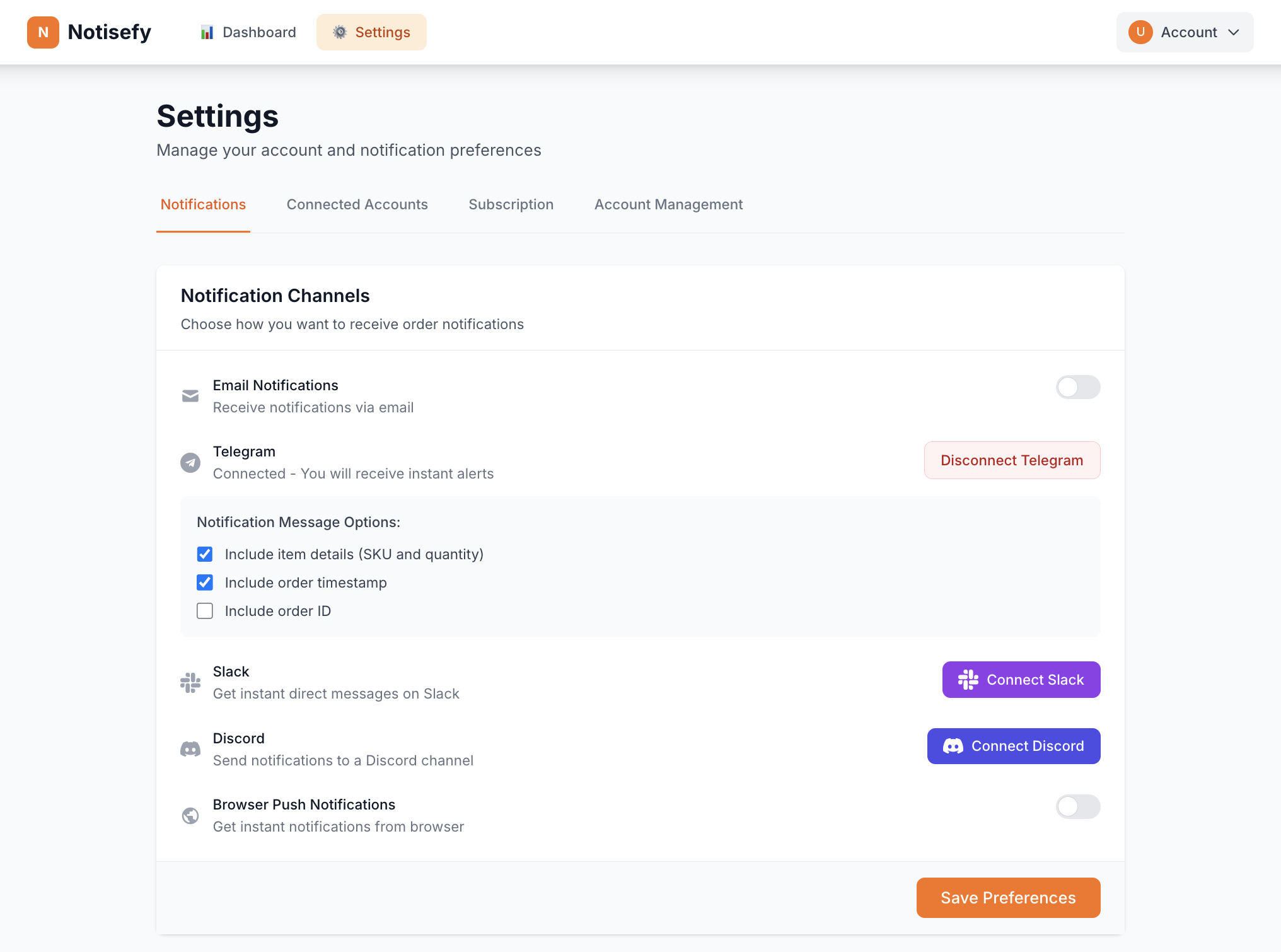Uncheck Include item details option

205,554
